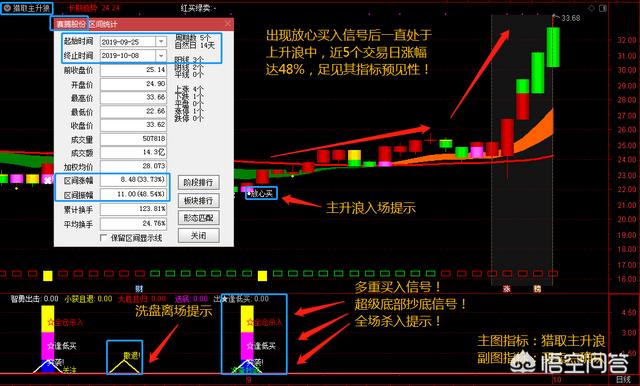The height and width of the screenshot is (386, 640).
Task: Click the 智勇出击 sub-indicator label
Action: tap(26, 299)
